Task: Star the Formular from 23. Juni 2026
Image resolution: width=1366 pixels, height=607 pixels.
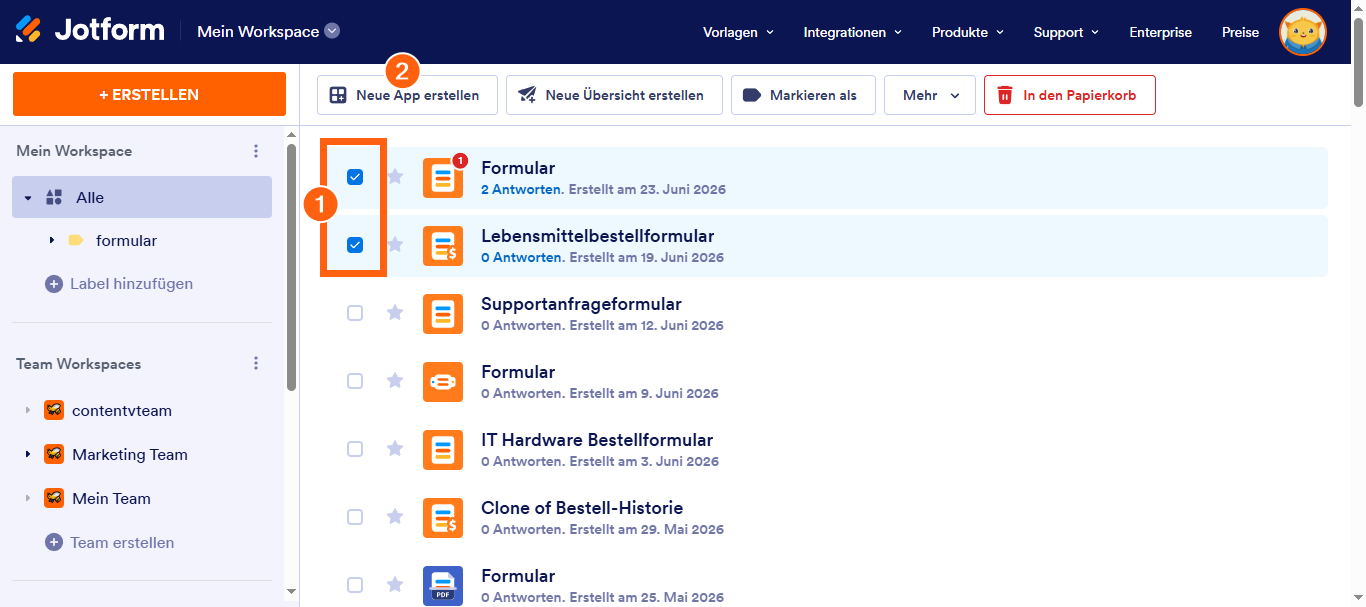Action: click(x=395, y=177)
